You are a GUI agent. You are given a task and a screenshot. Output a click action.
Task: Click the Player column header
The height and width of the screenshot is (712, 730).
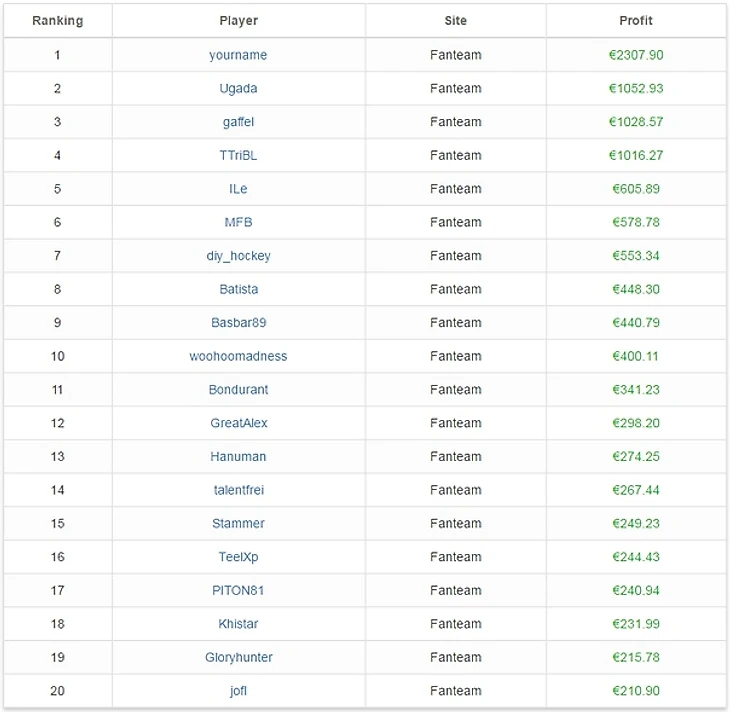click(x=238, y=21)
